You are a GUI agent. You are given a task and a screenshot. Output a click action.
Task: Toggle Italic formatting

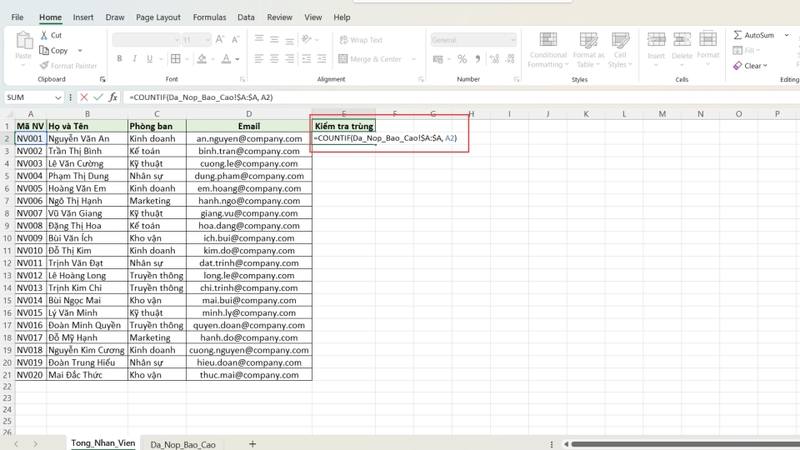tap(134, 59)
